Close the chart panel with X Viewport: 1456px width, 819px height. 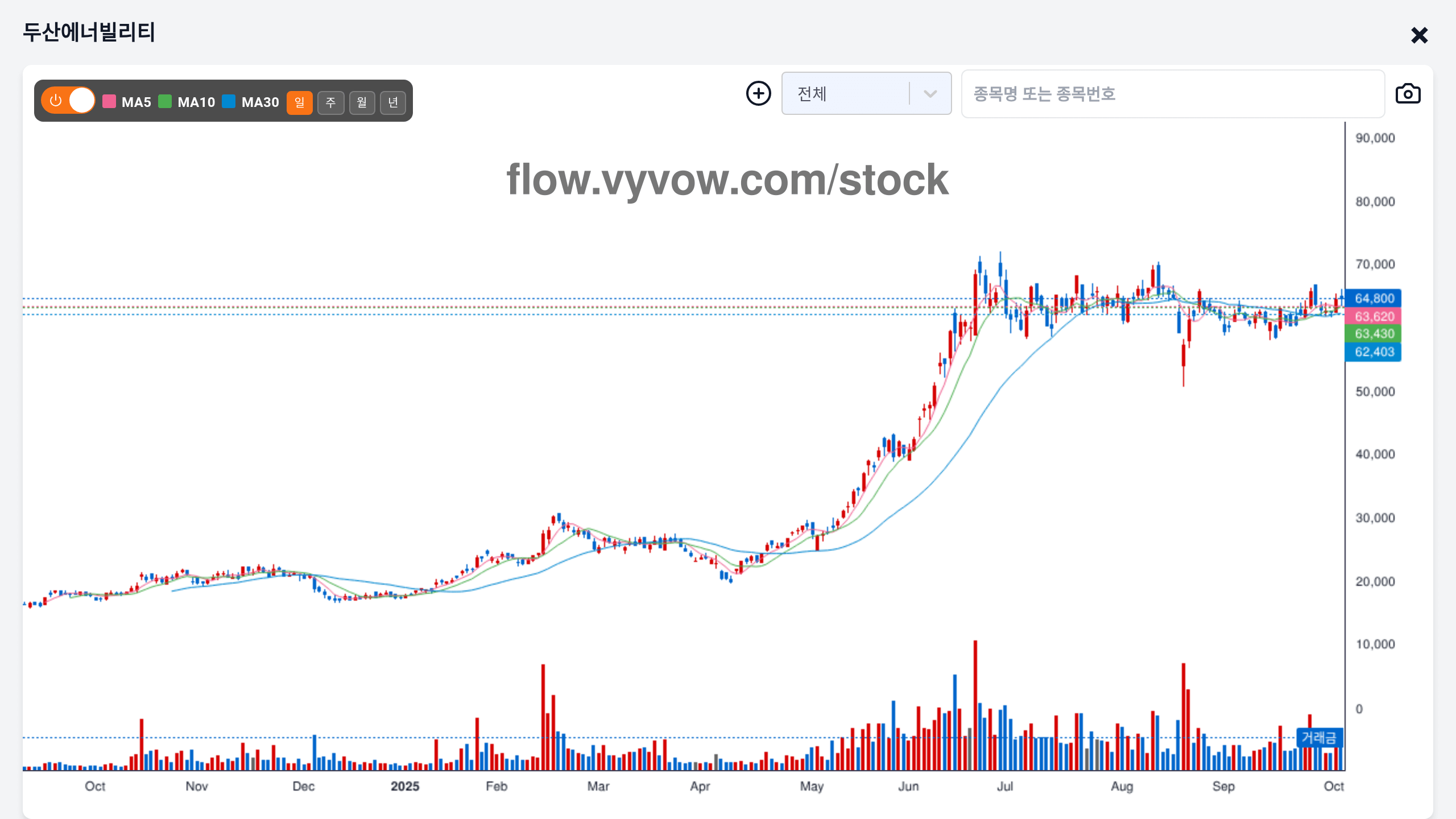coord(1419,36)
